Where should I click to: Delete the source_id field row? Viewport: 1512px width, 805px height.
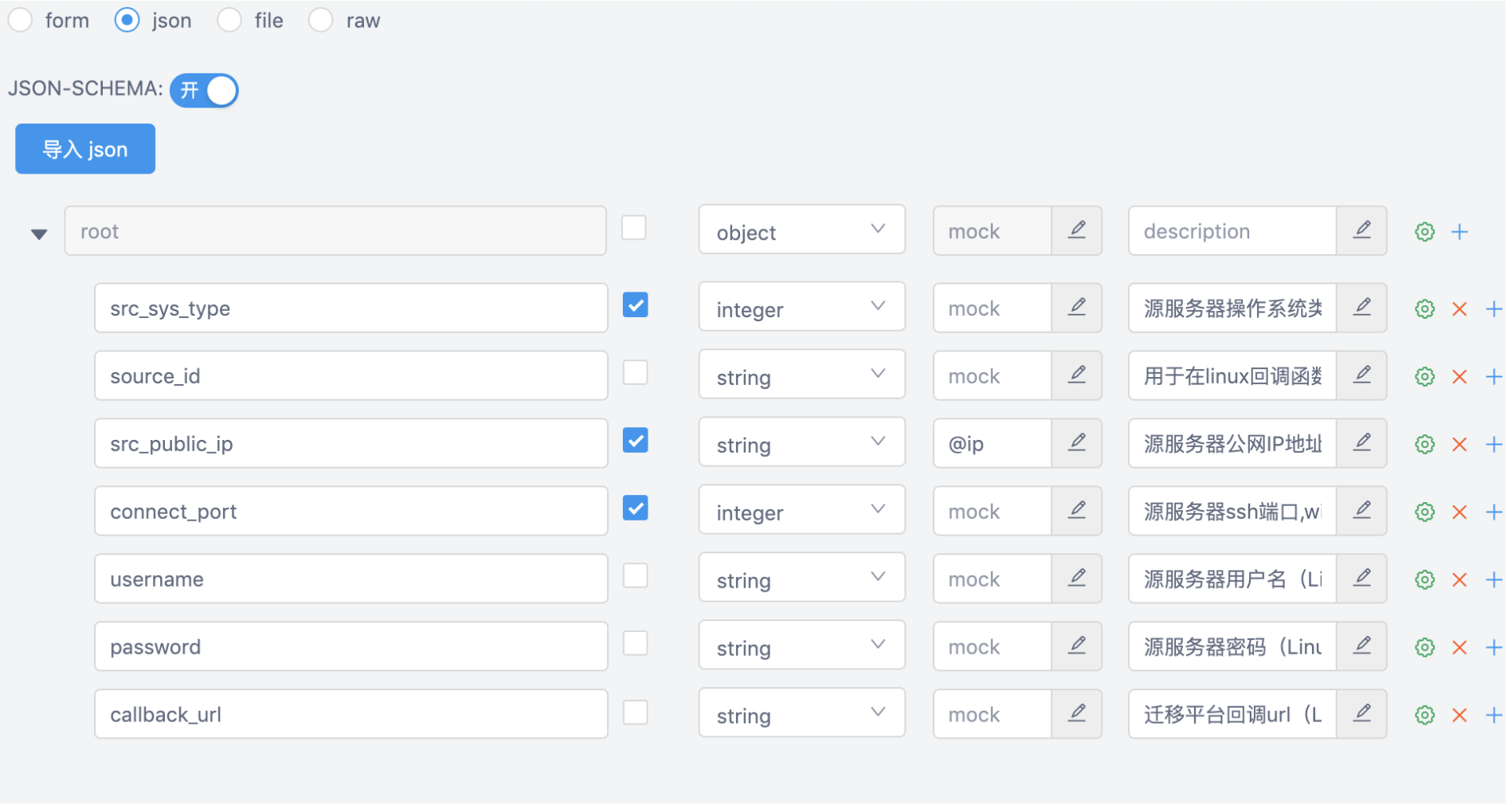(x=1459, y=376)
